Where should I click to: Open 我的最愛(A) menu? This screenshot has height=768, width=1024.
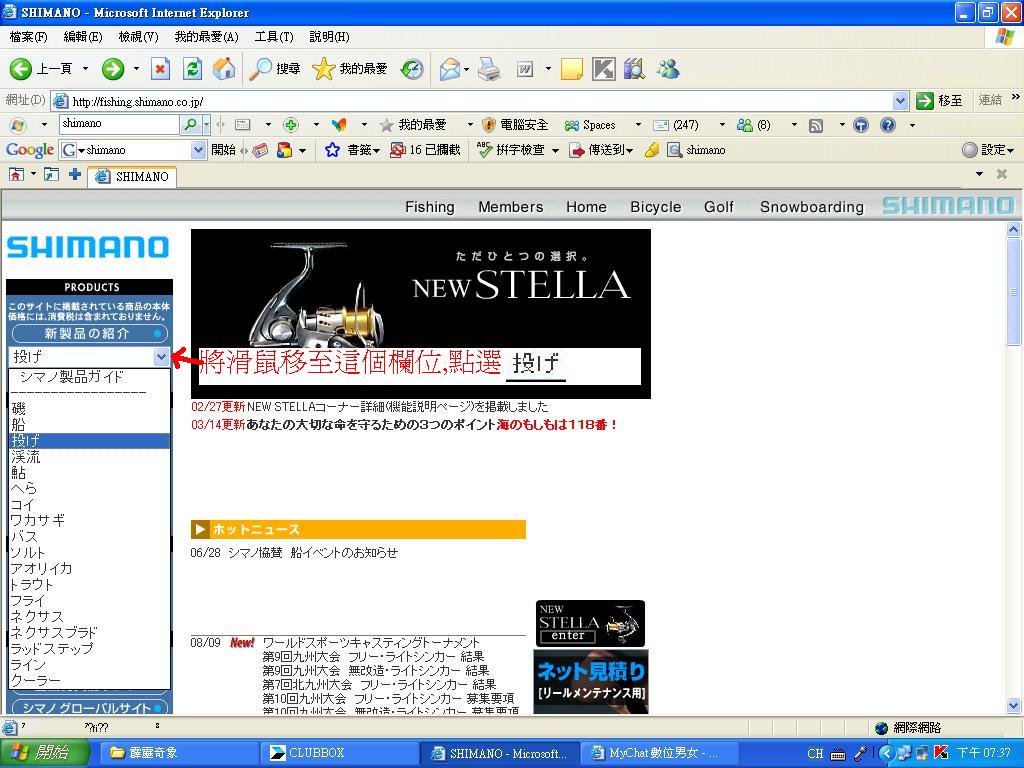[206, 37]
